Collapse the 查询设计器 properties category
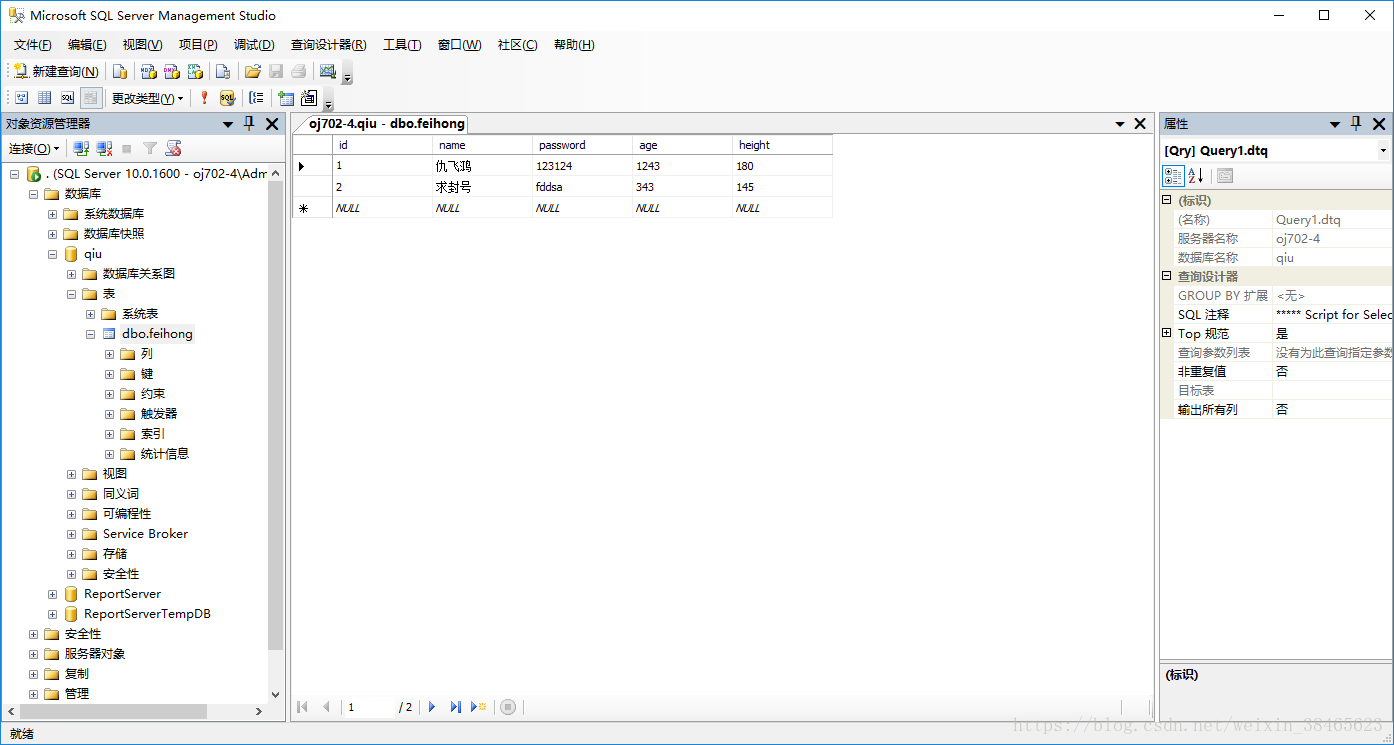Image resolution: width=1394 pixels, height=745 pixels. tap(1167, 276)
